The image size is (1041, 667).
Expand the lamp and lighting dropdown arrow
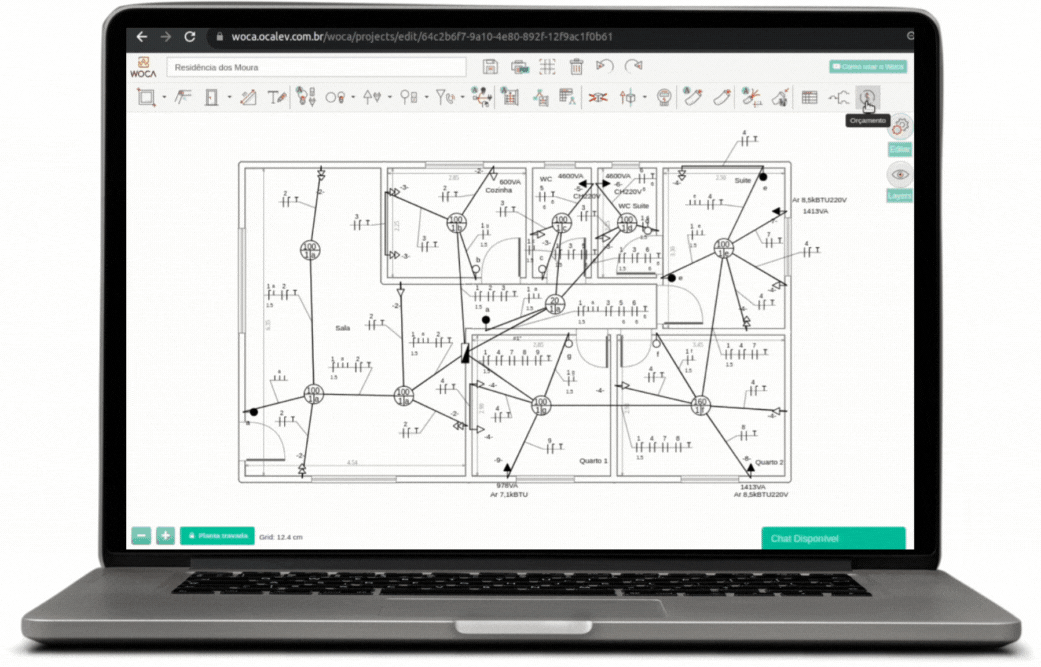click(353, 98)
